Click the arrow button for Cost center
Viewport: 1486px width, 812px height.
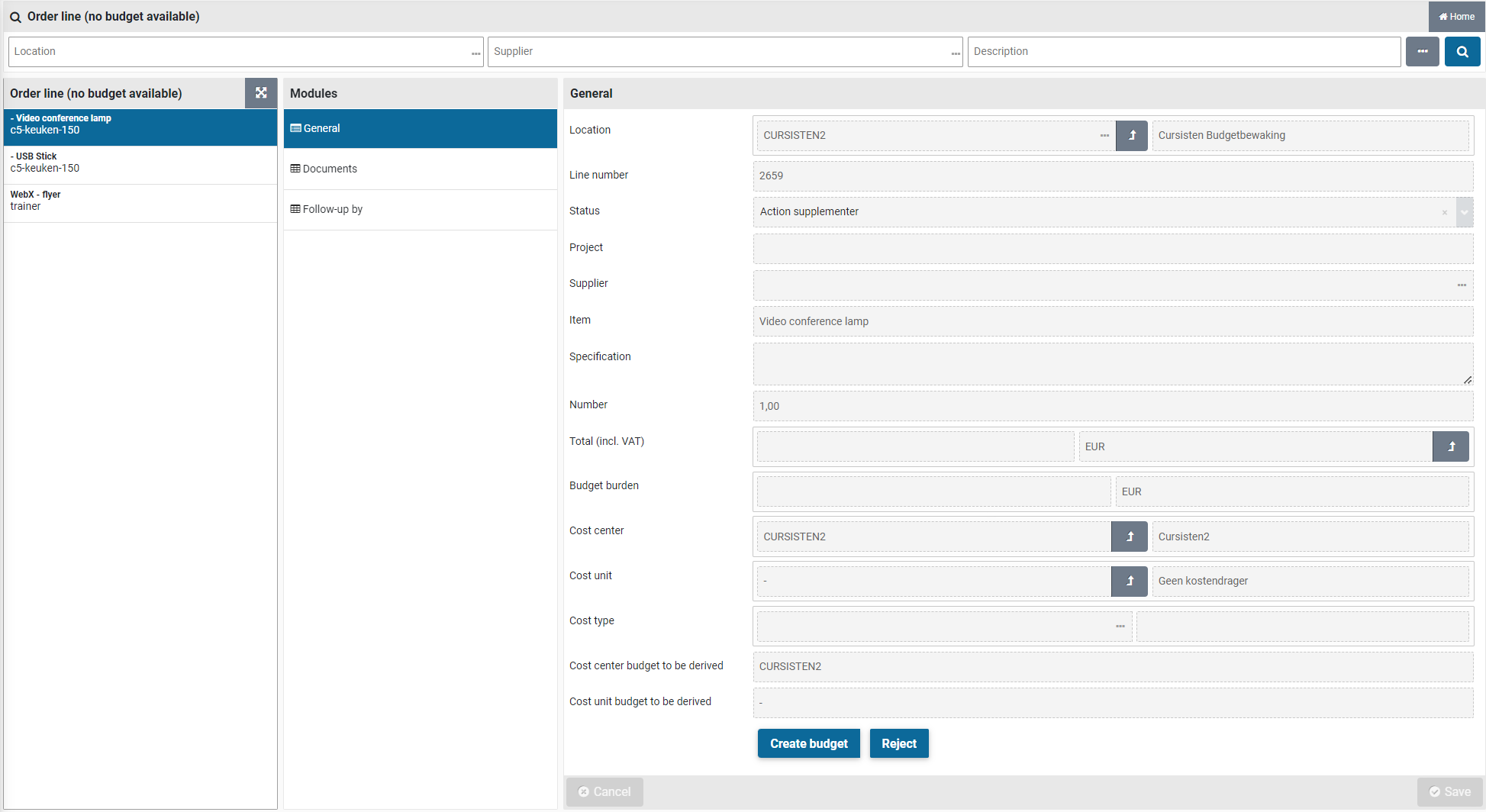click(x=1130, y=537)
